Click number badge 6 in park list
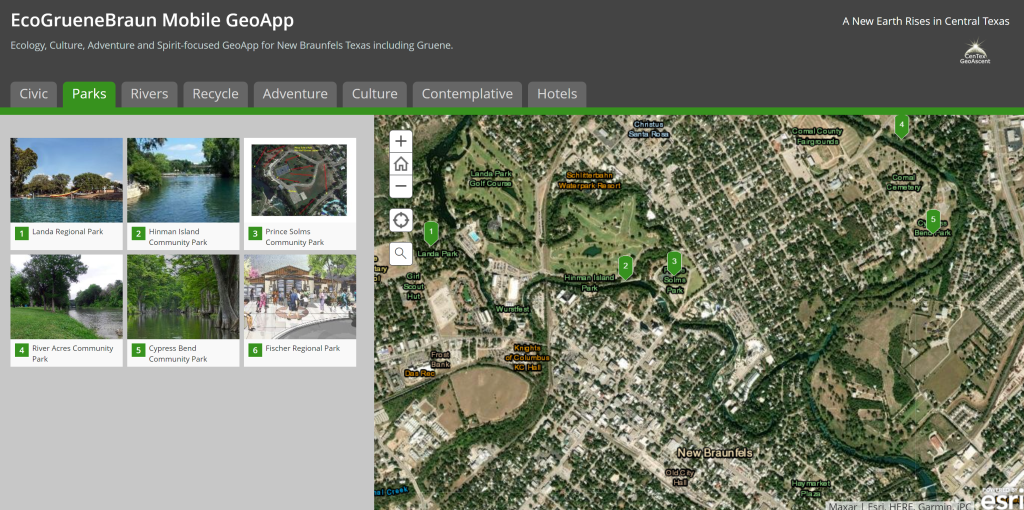This screenshot has height=510, width=1024. [x=255, y=350]
